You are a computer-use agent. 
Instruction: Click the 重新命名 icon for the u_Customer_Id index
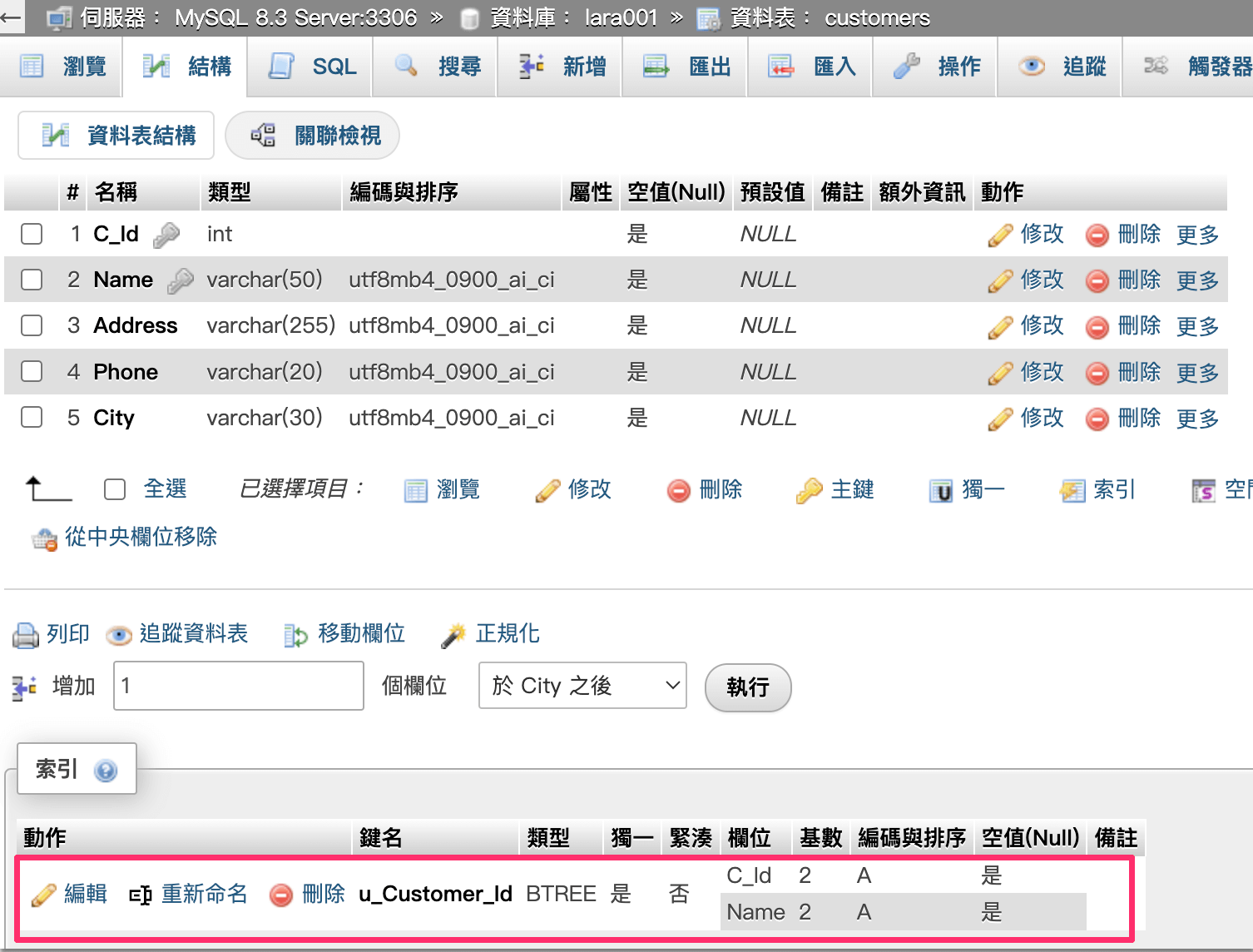tap(140, 895)
